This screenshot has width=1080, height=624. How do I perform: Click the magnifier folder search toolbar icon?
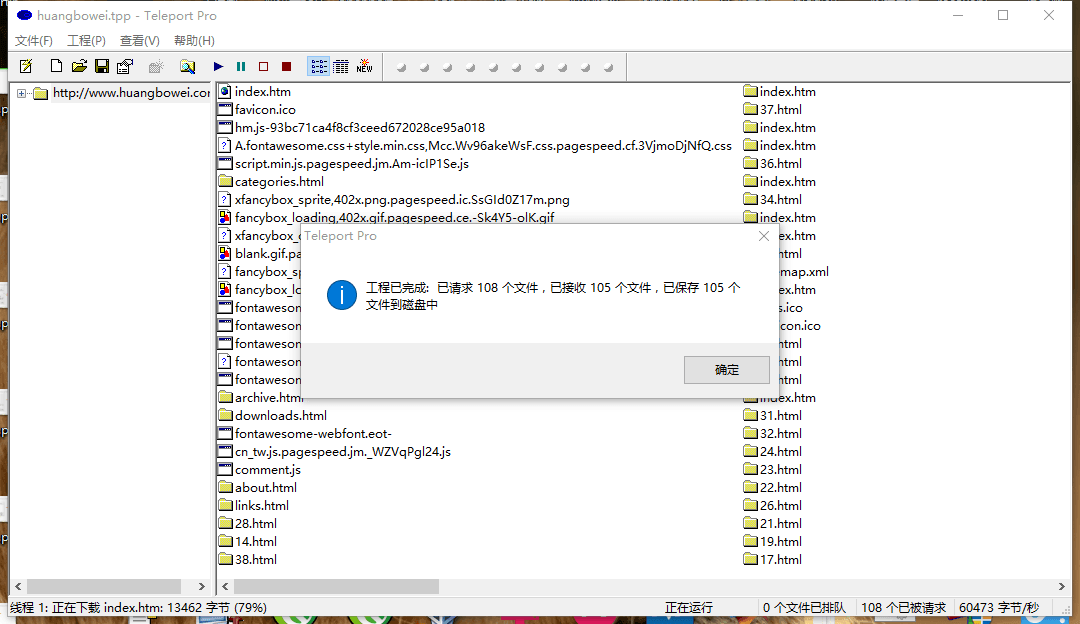click(187, 66)
